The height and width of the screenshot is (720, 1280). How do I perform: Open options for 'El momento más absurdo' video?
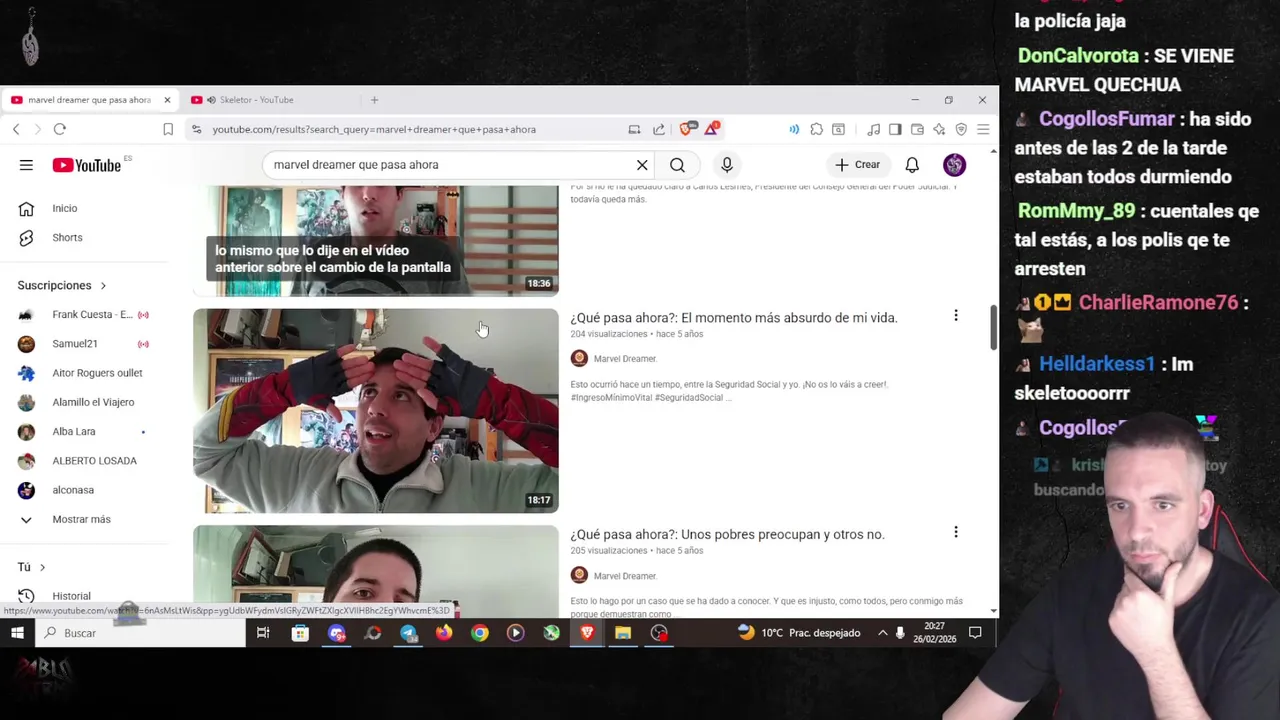click(956, 316)
